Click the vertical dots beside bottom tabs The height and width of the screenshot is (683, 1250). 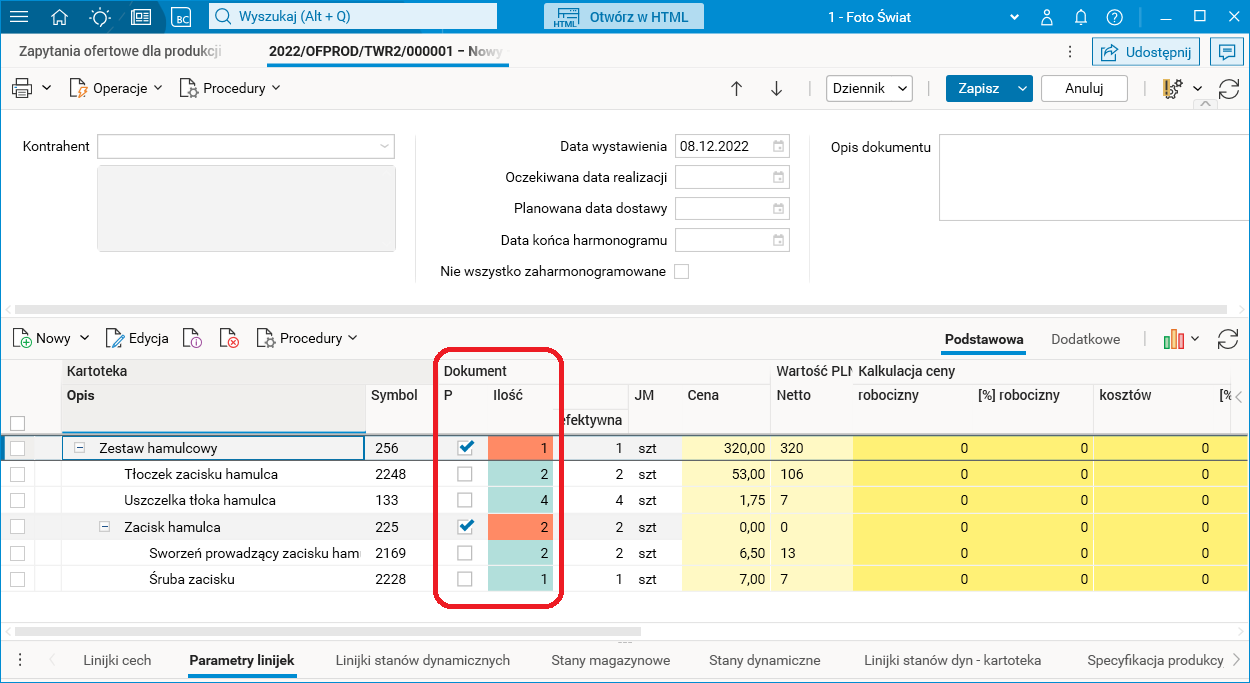(x=20, y=660)
